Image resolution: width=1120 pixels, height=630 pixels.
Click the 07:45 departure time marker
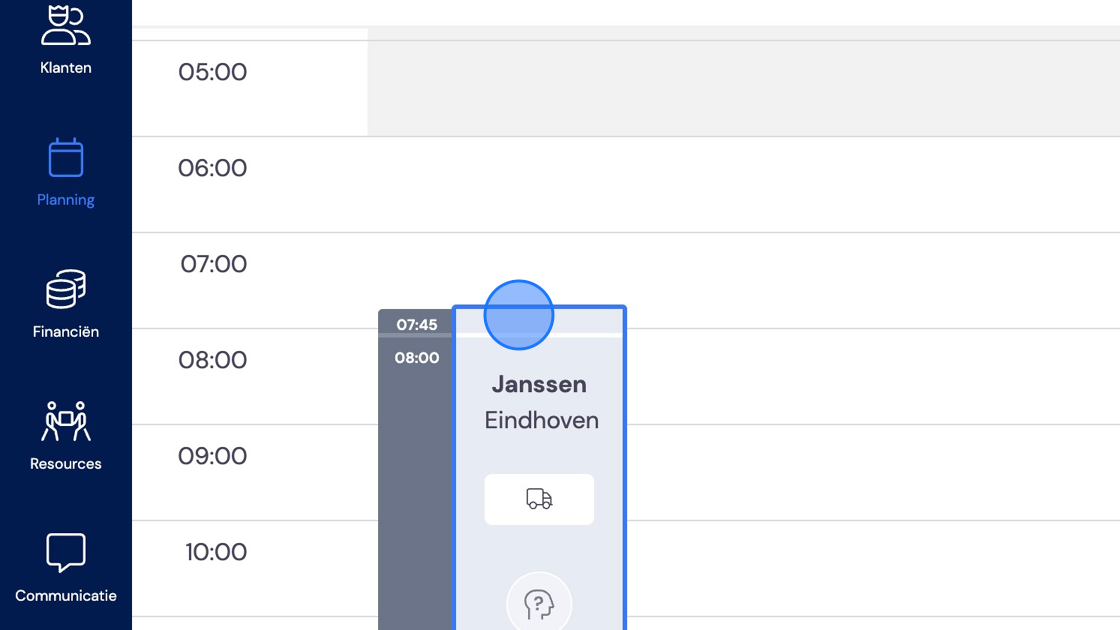click(x=416, y=325)
